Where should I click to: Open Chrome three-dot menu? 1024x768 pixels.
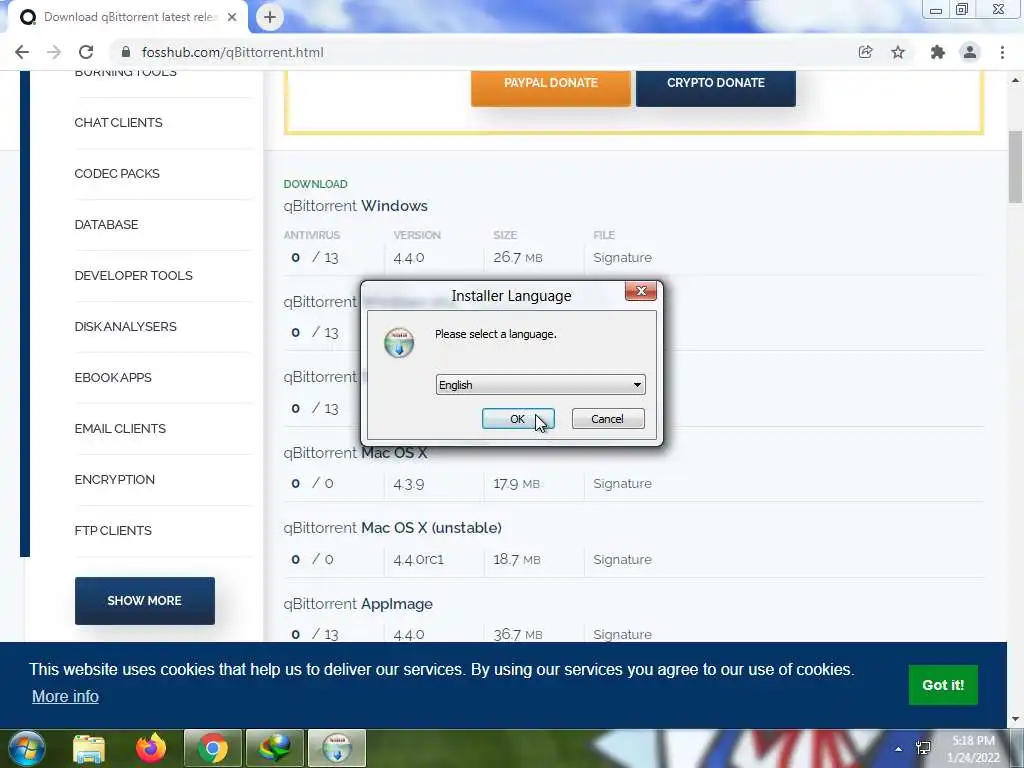(1002, 52)
